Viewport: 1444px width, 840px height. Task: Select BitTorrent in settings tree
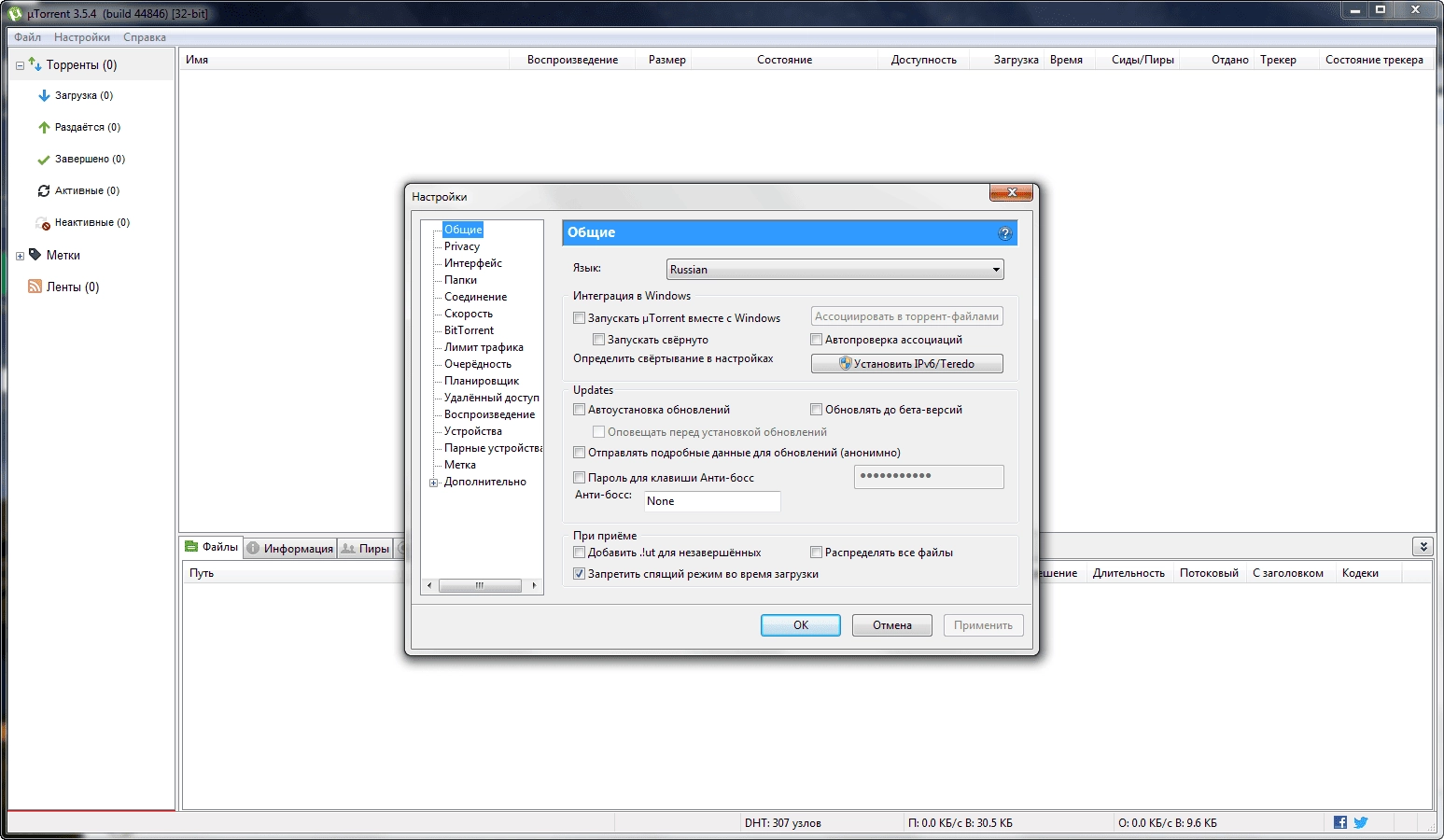pos(469,330)
